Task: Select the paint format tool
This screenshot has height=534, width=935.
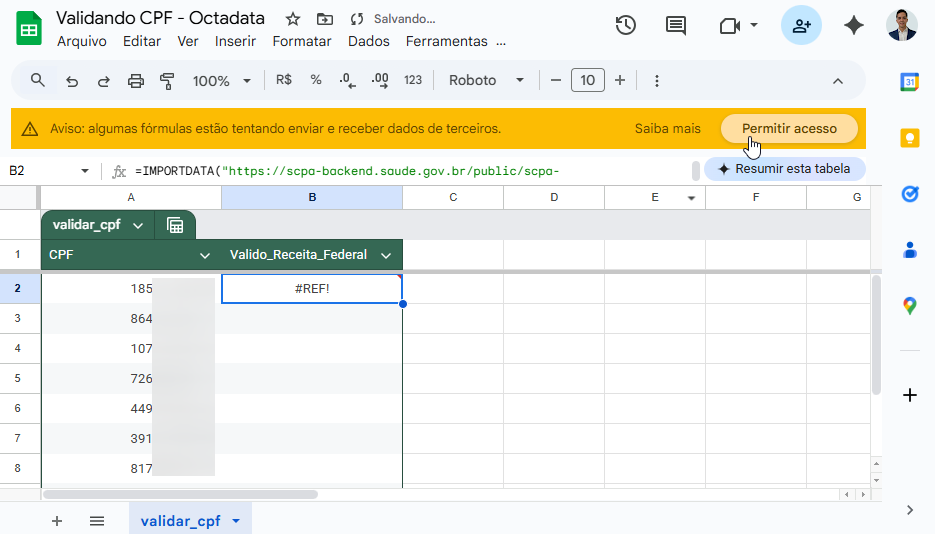Action: [x=168, y=81]
